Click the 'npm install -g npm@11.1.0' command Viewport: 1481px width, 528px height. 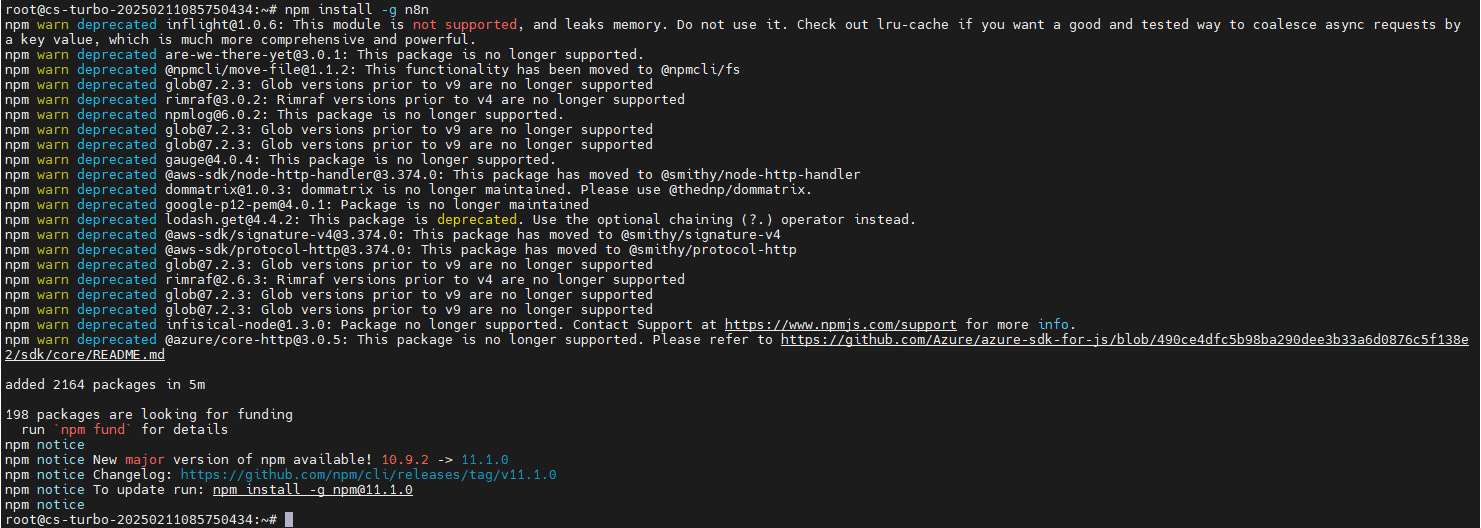(x=313, y=490)
